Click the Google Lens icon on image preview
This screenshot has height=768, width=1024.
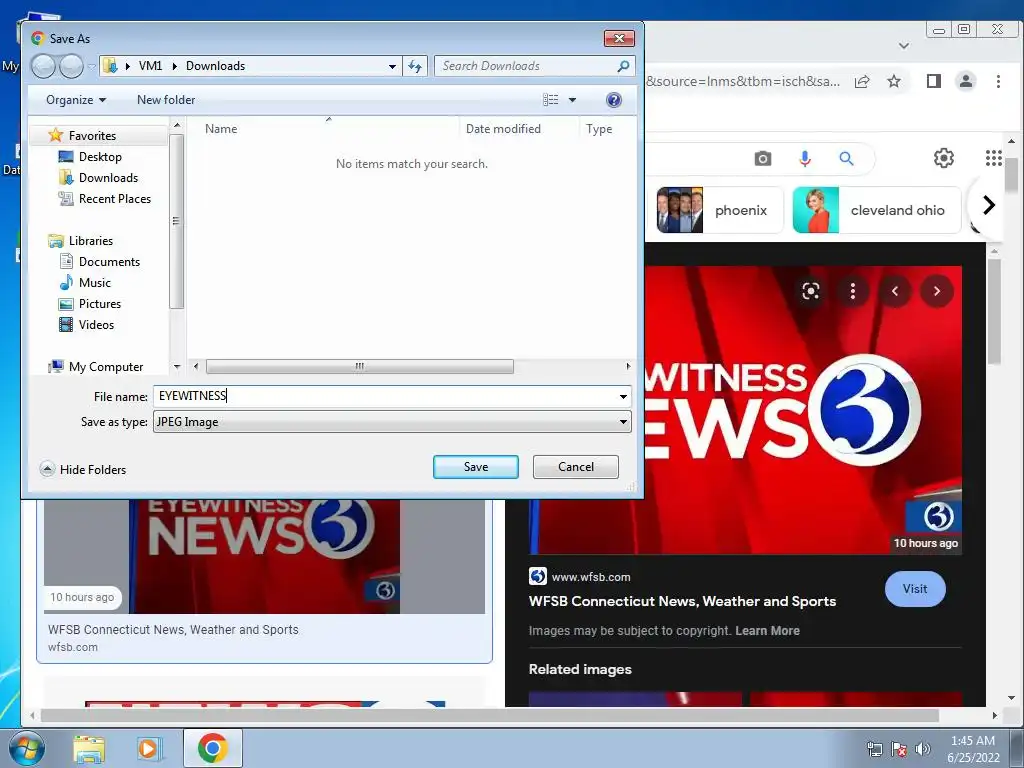pos(810,291)
